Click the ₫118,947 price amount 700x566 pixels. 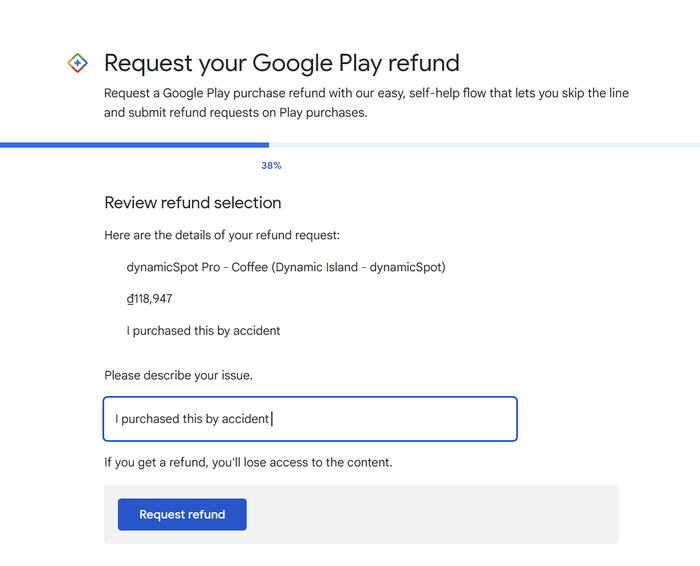tap(150, 299)
